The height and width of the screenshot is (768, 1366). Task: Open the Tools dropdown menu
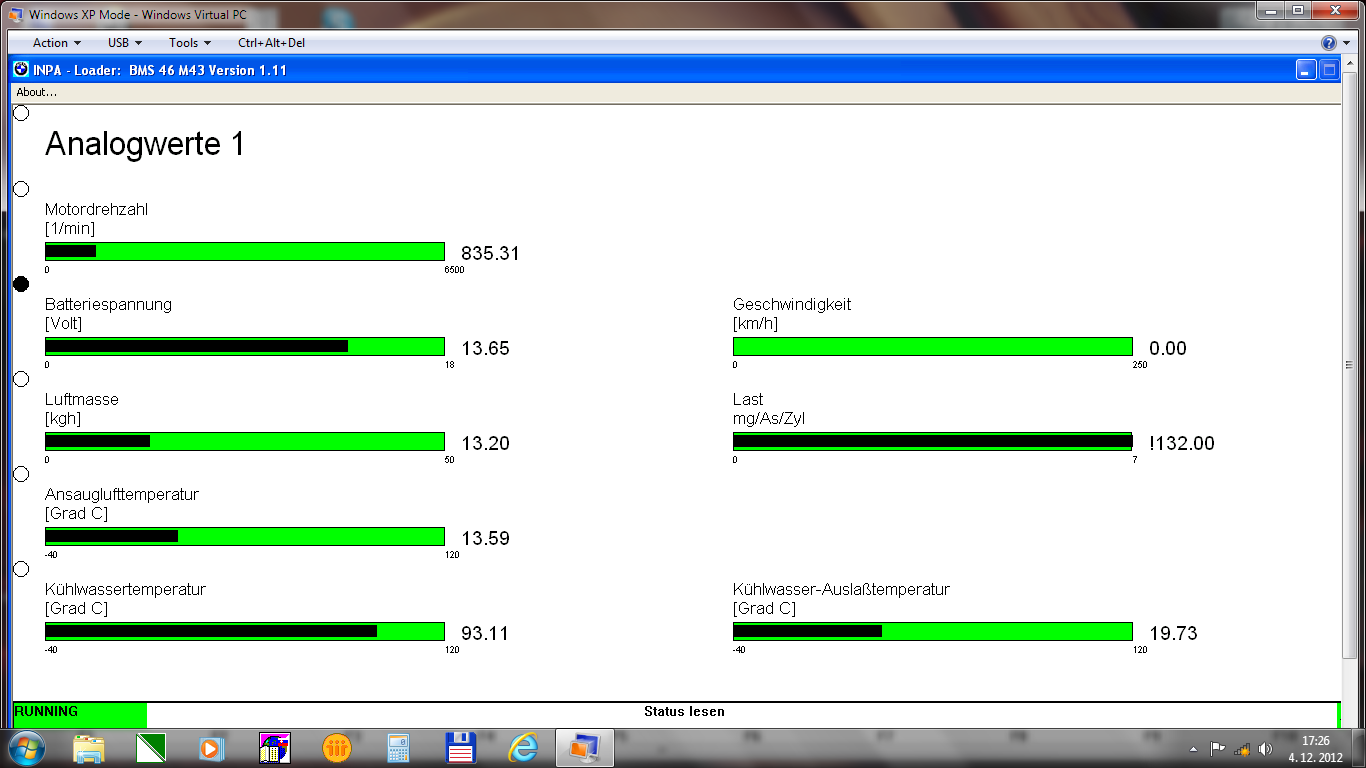tap(189, 43)
